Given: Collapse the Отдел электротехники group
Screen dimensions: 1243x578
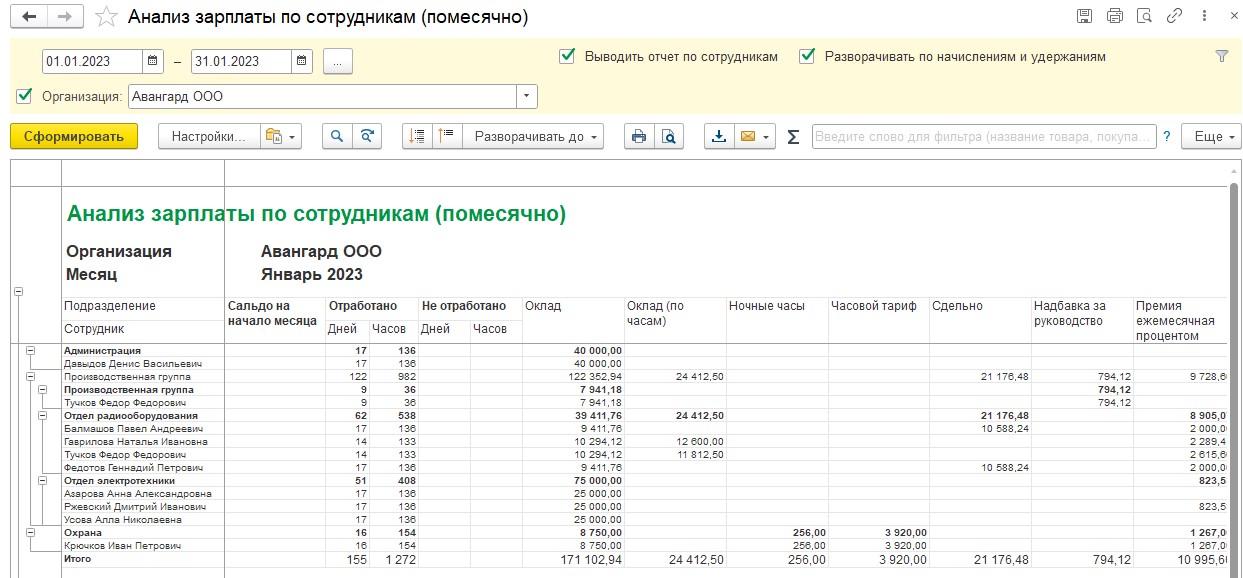Looking at the screenshot, I should (43, 480).
